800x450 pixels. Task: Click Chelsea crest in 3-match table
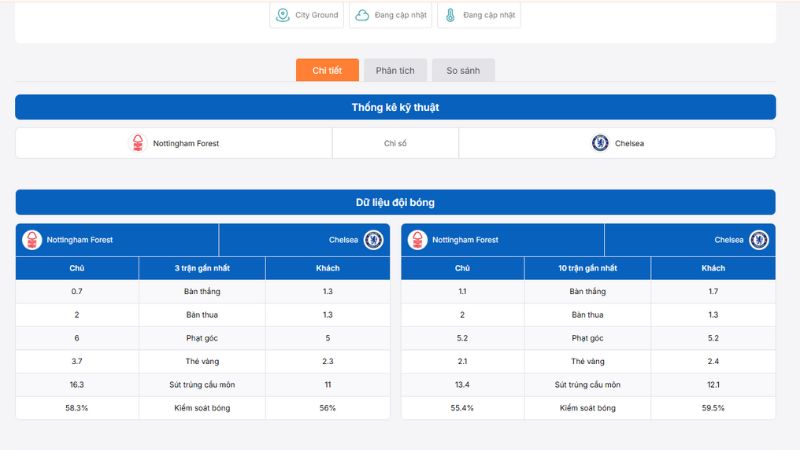(x=373, y=240)
